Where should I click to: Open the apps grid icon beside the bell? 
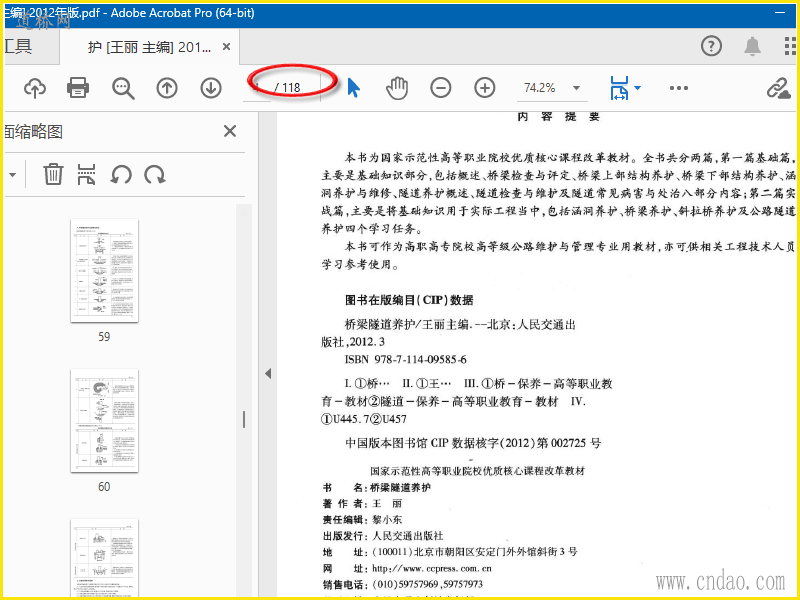(790, 46)
